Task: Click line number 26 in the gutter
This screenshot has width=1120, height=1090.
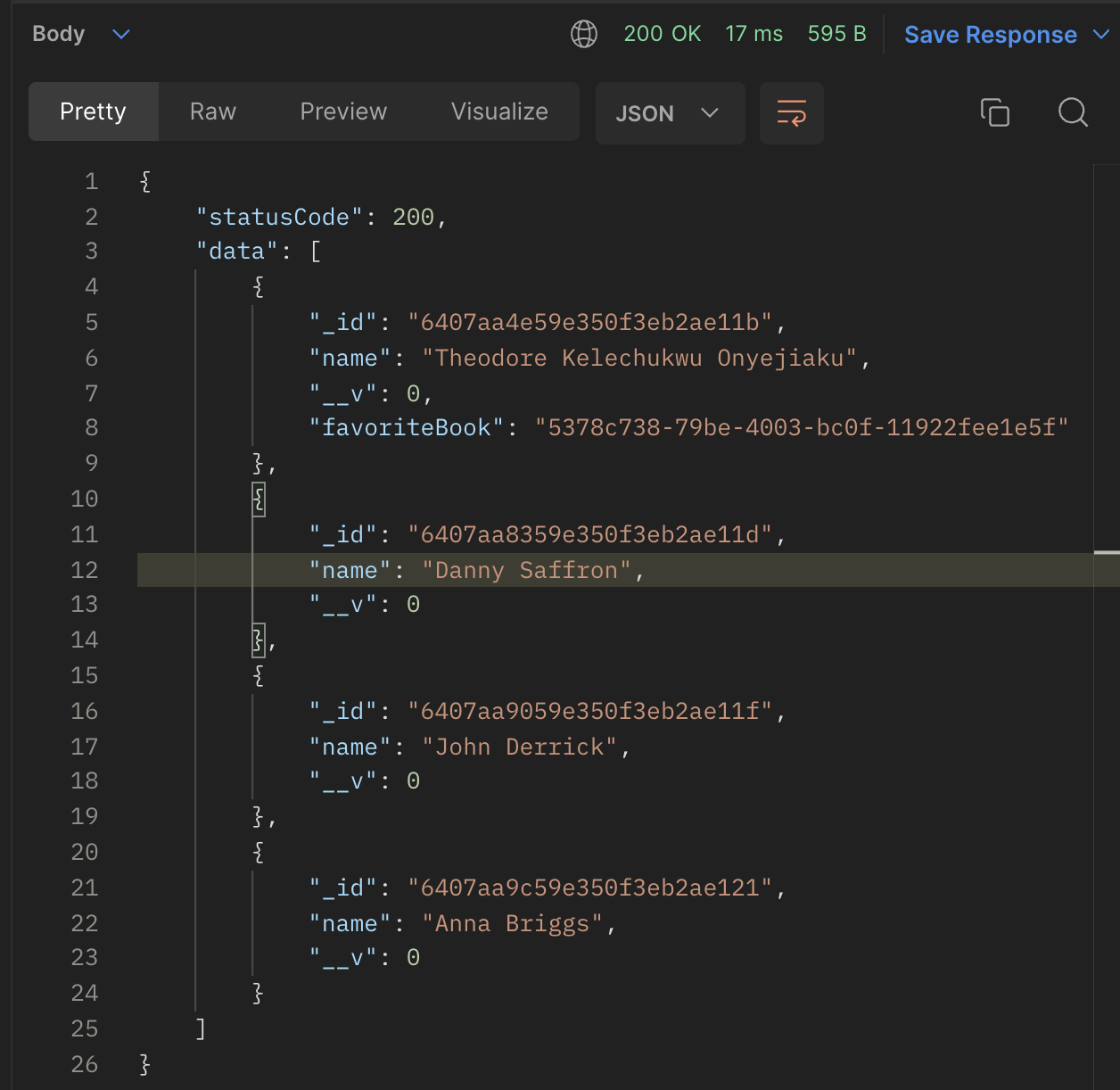Action: (85, 1064)
